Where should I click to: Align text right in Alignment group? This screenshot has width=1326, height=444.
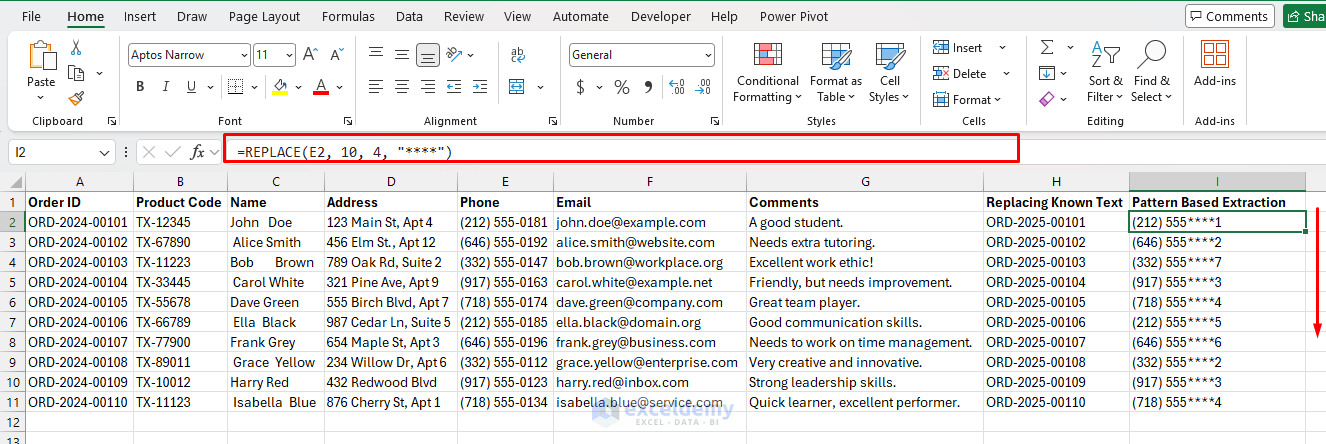coord(428,86)
